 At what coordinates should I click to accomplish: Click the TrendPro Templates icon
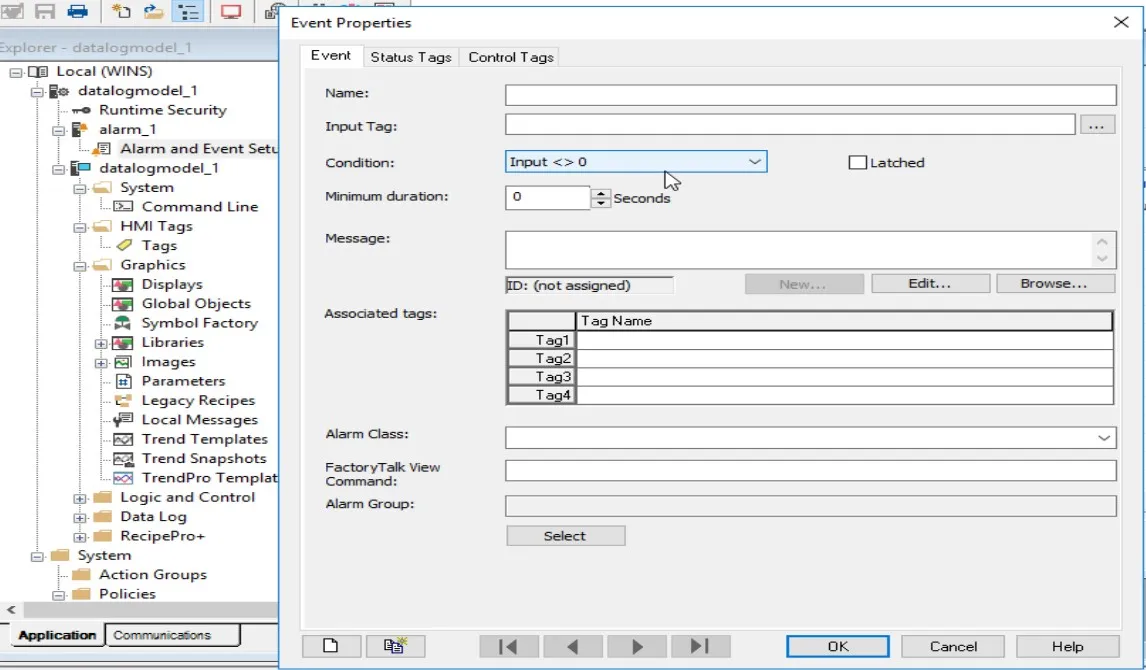pos(123,478)
